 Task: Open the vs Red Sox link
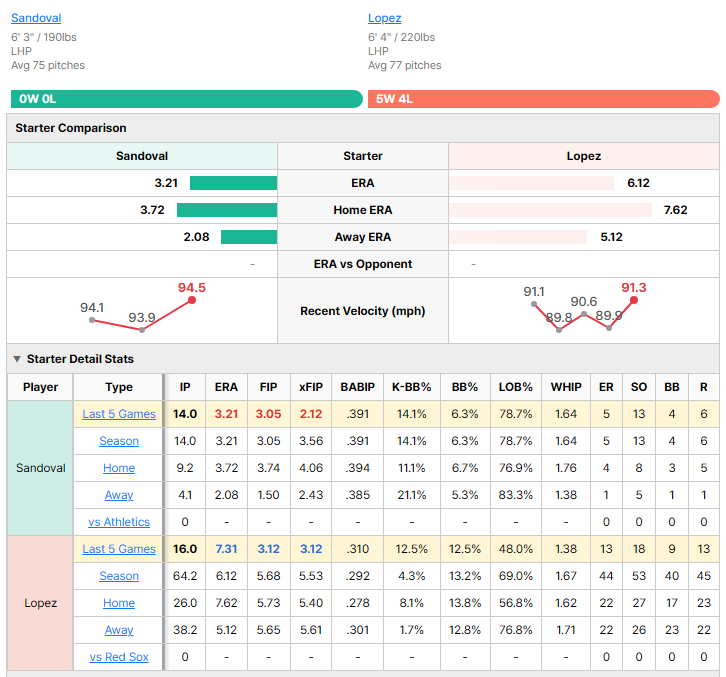(119, 657)
